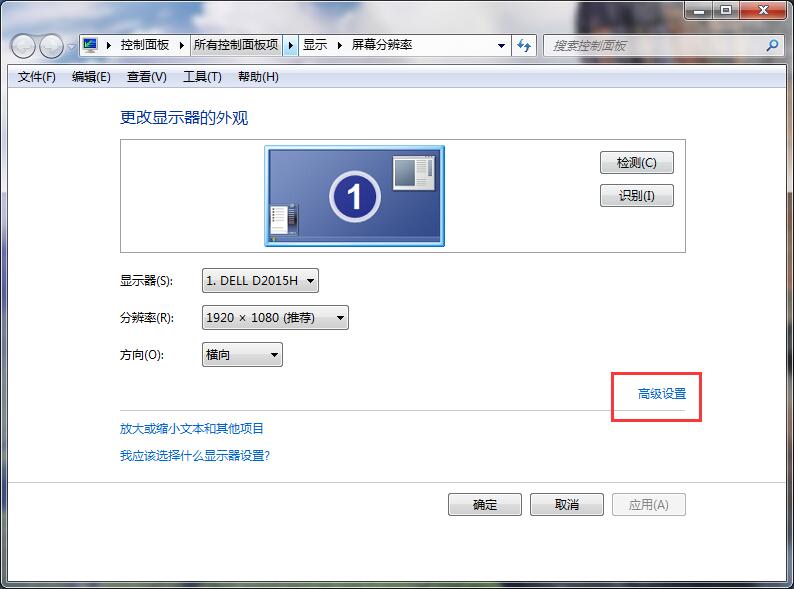Open the 分辨率 1920 × 1080 dropdown
This screenshot has width=794, height=589.
275,318
